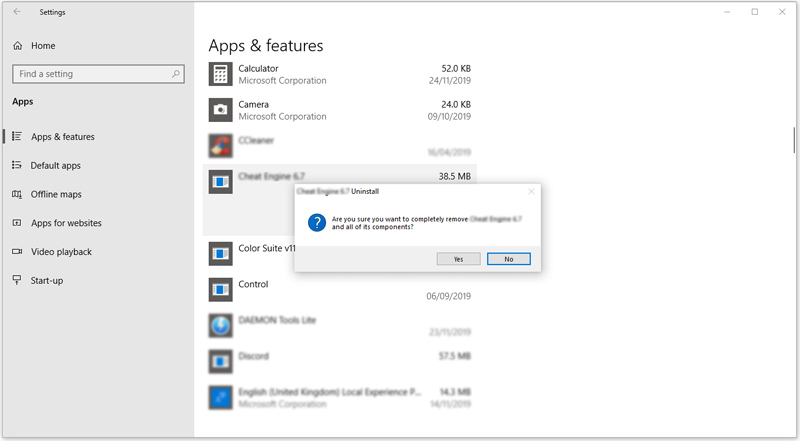Screen dimensions: 800x441
Task: Open Default apps settings
Action: [x=55, y=166]
